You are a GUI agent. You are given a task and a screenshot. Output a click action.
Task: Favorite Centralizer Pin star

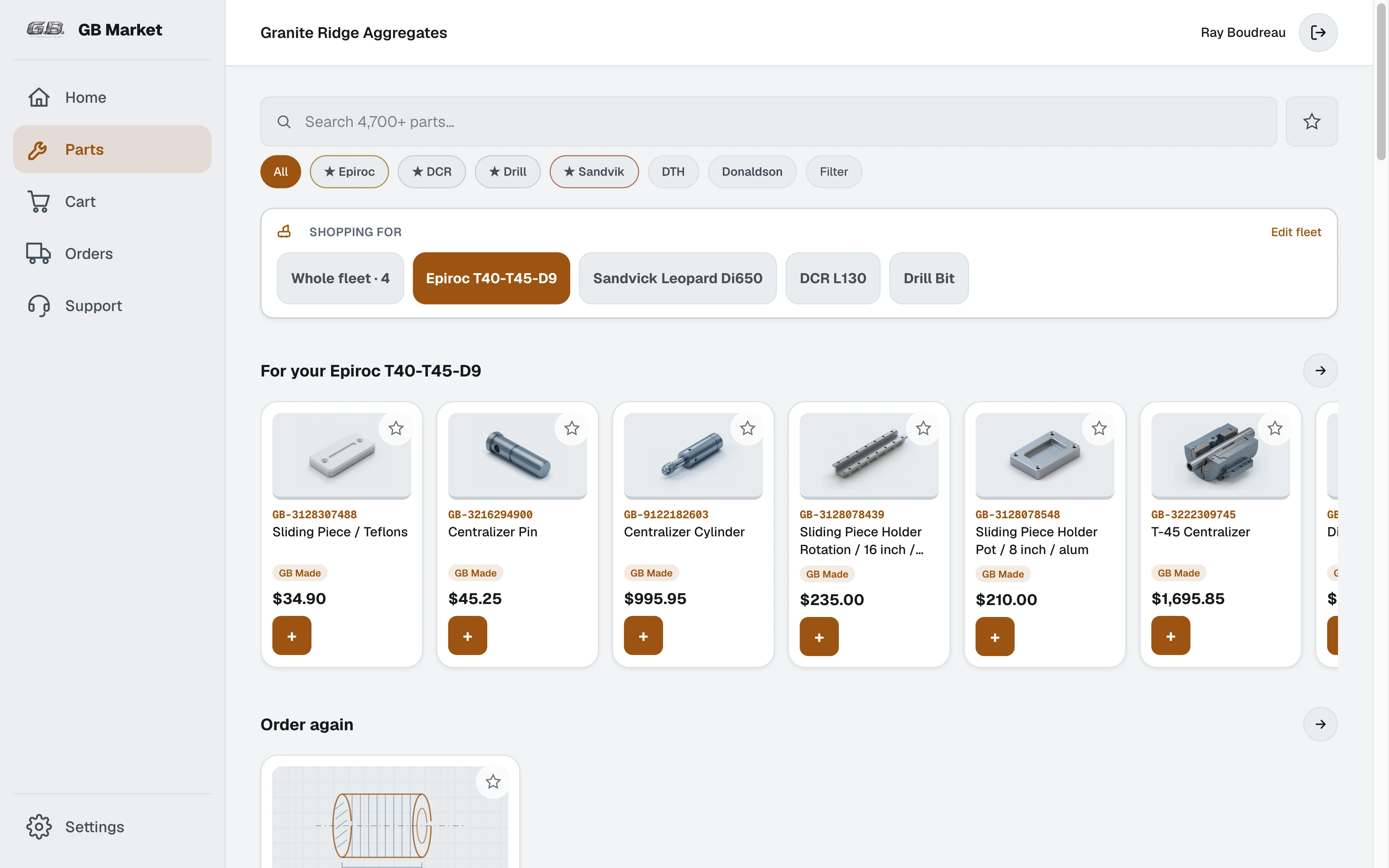pyautogui.click(x=572, y=428)
